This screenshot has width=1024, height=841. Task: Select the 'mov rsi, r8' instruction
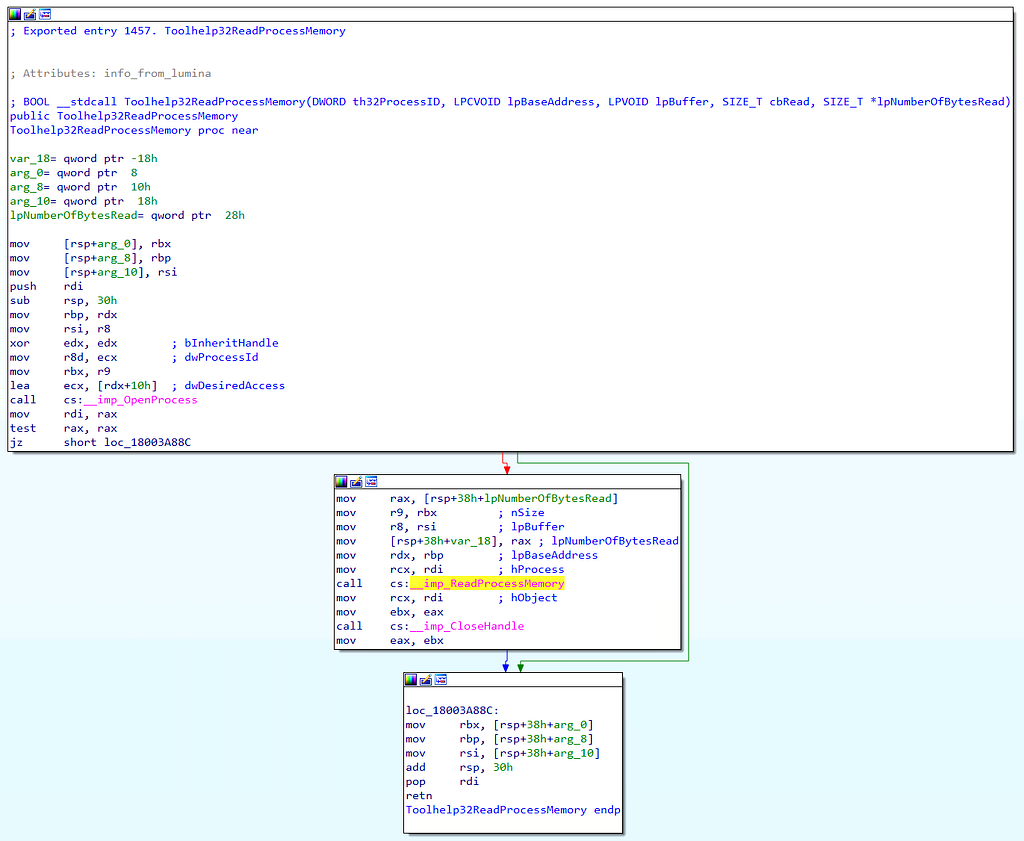click(x=60, y=329)
